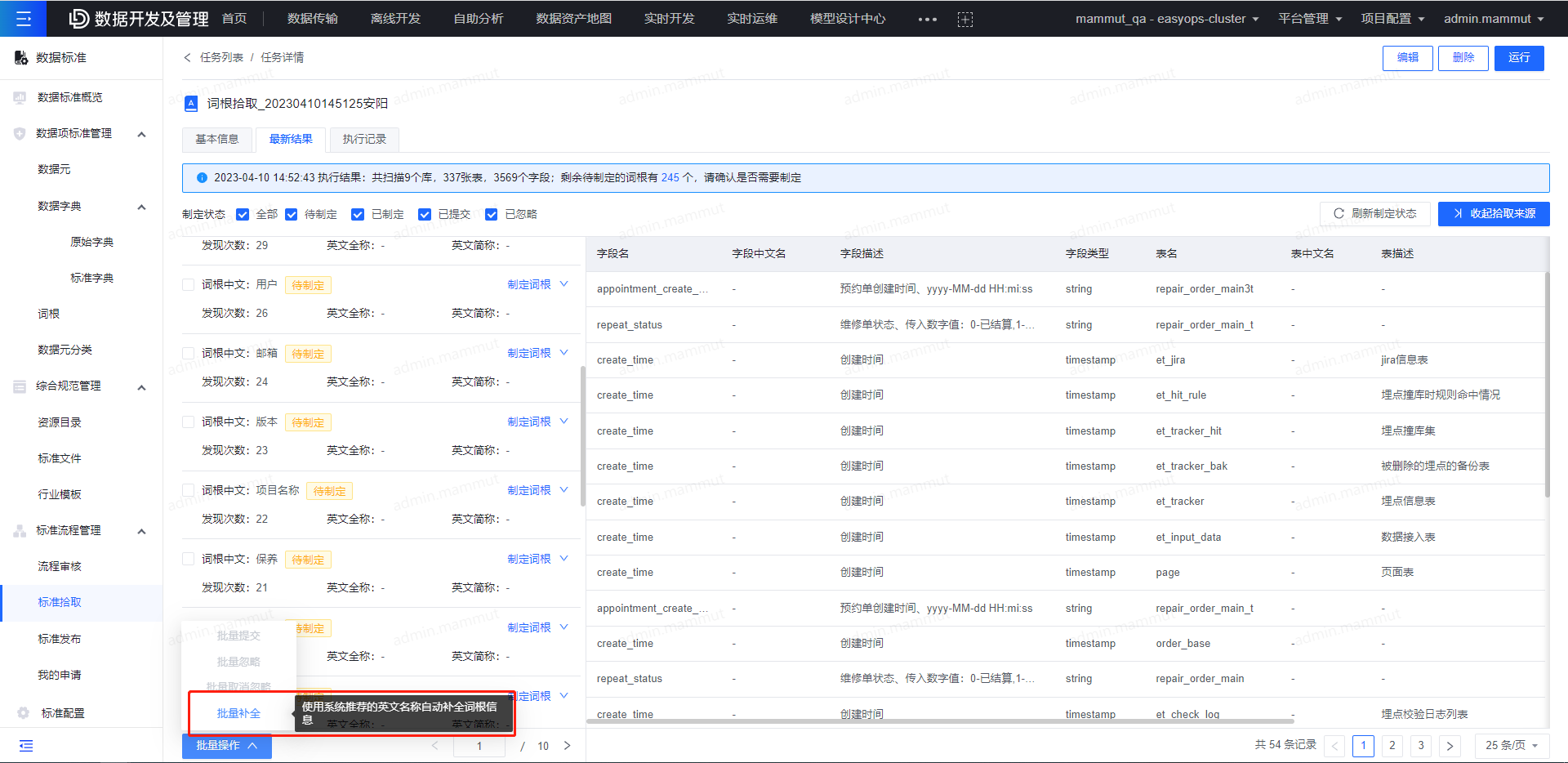The height and width of the screenshot is (763, 1568).
Task: Open the 数据传输 top menu
Action: (313, 19)
